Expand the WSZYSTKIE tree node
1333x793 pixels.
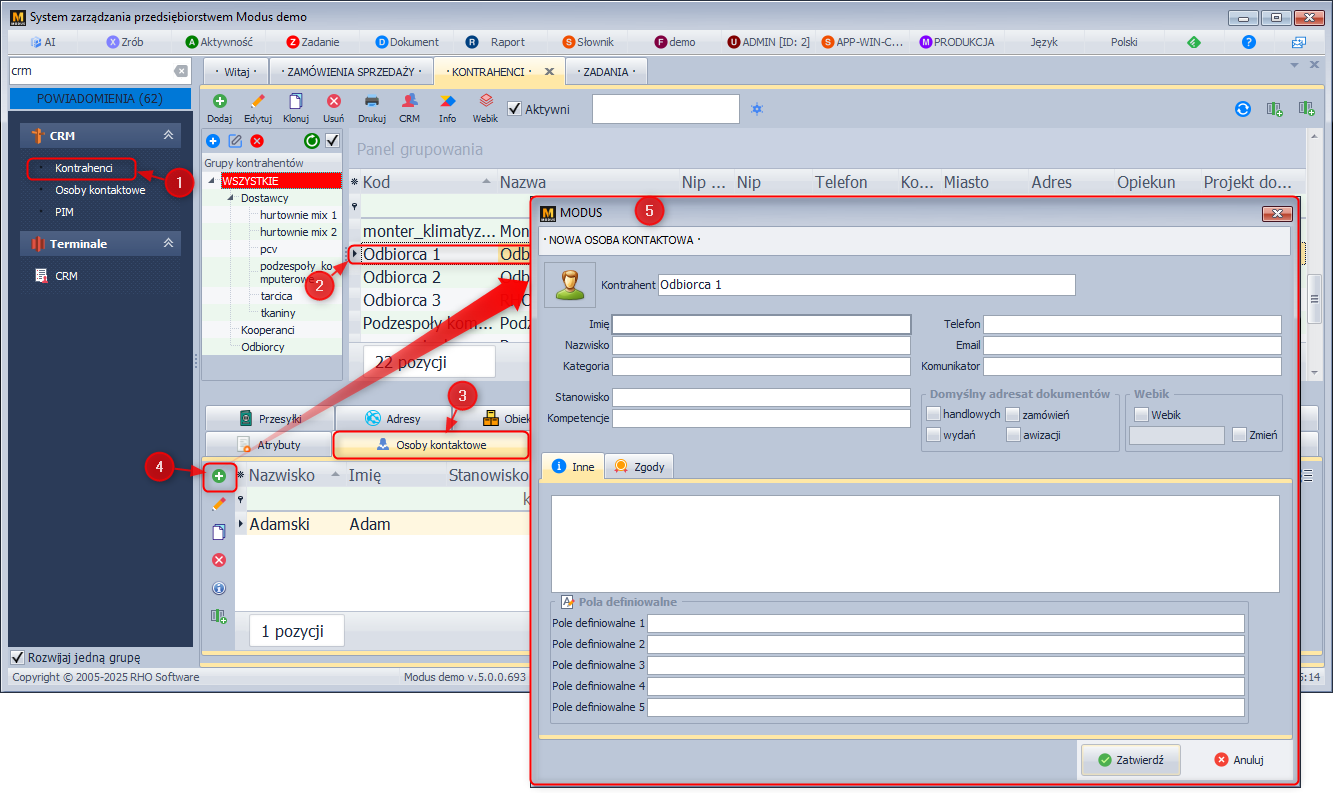tap(212, 181)
